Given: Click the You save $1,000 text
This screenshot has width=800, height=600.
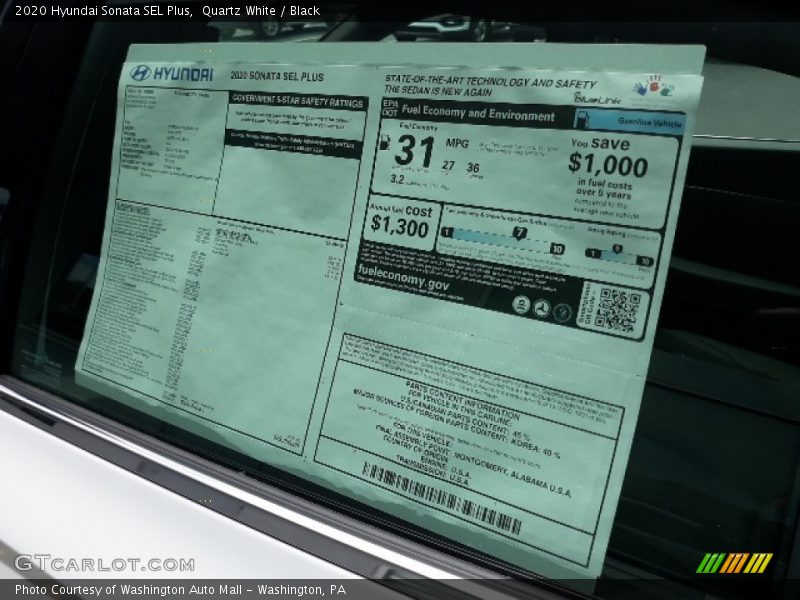Looking at the screenshot, I should click(x=608, y=160).
